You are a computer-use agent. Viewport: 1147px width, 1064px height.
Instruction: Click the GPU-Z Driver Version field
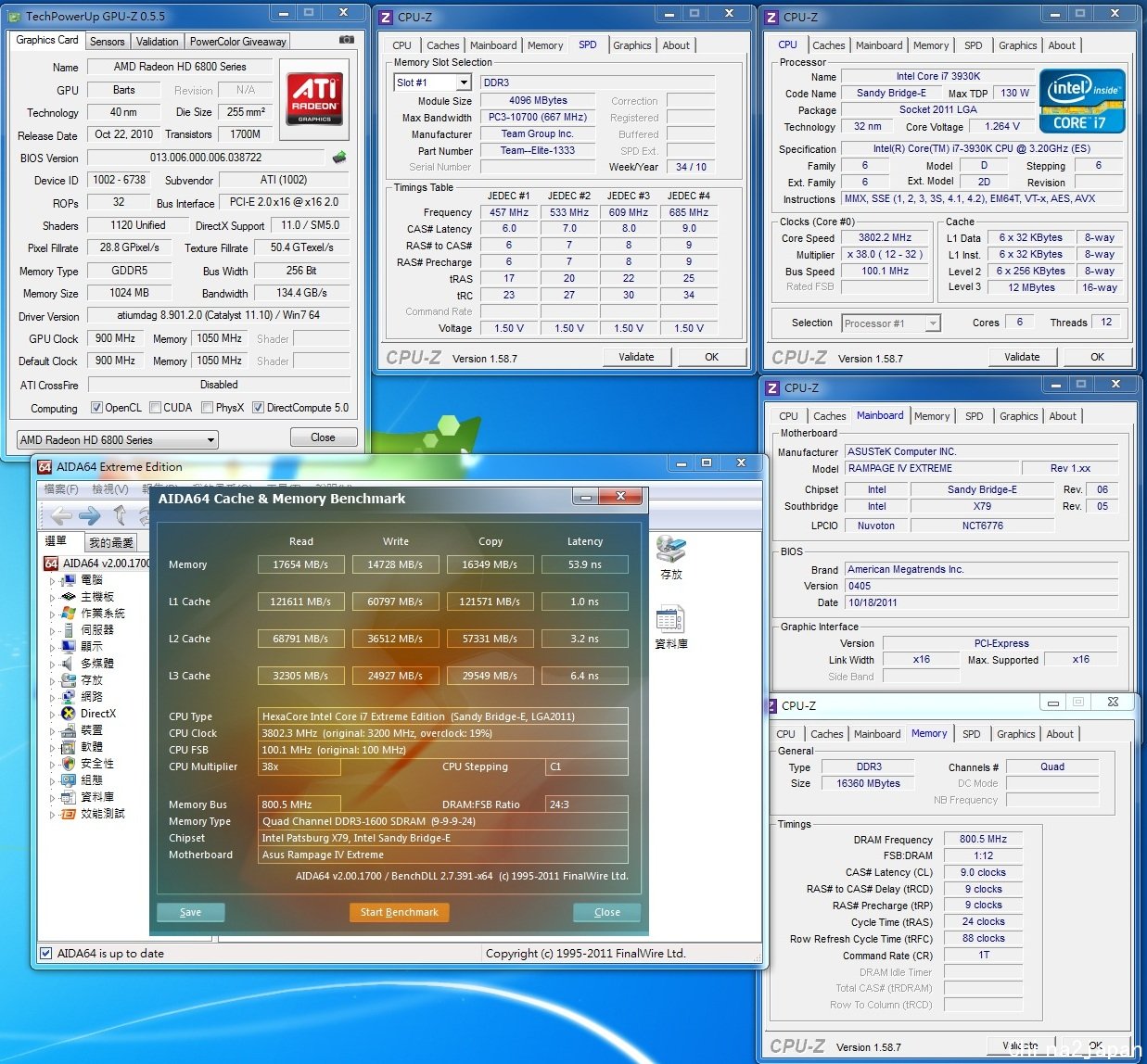tap(219, 315)
